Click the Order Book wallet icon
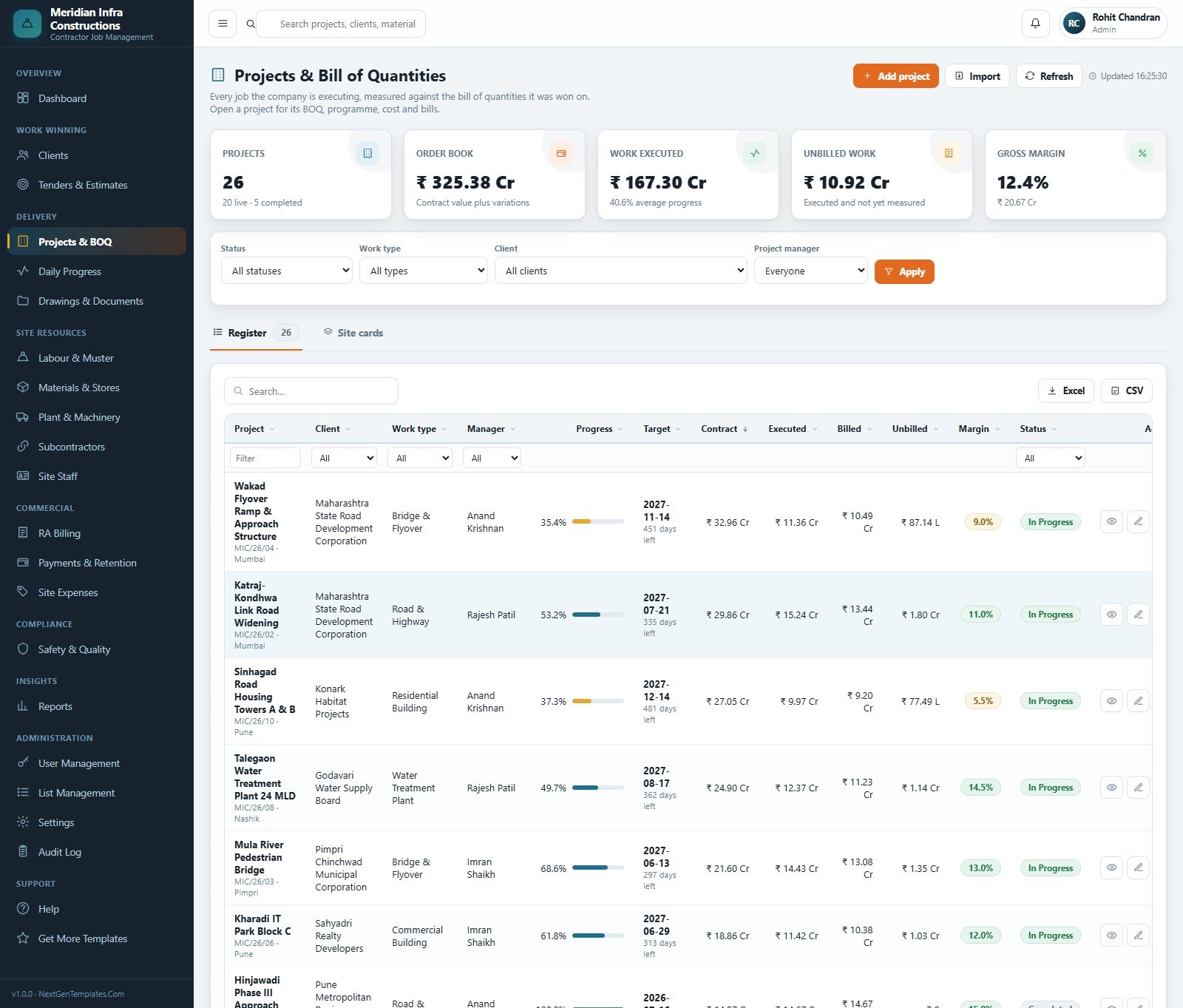Image resolution: width=1183 pixels, height=1008 pixels. tap(561, 153)
